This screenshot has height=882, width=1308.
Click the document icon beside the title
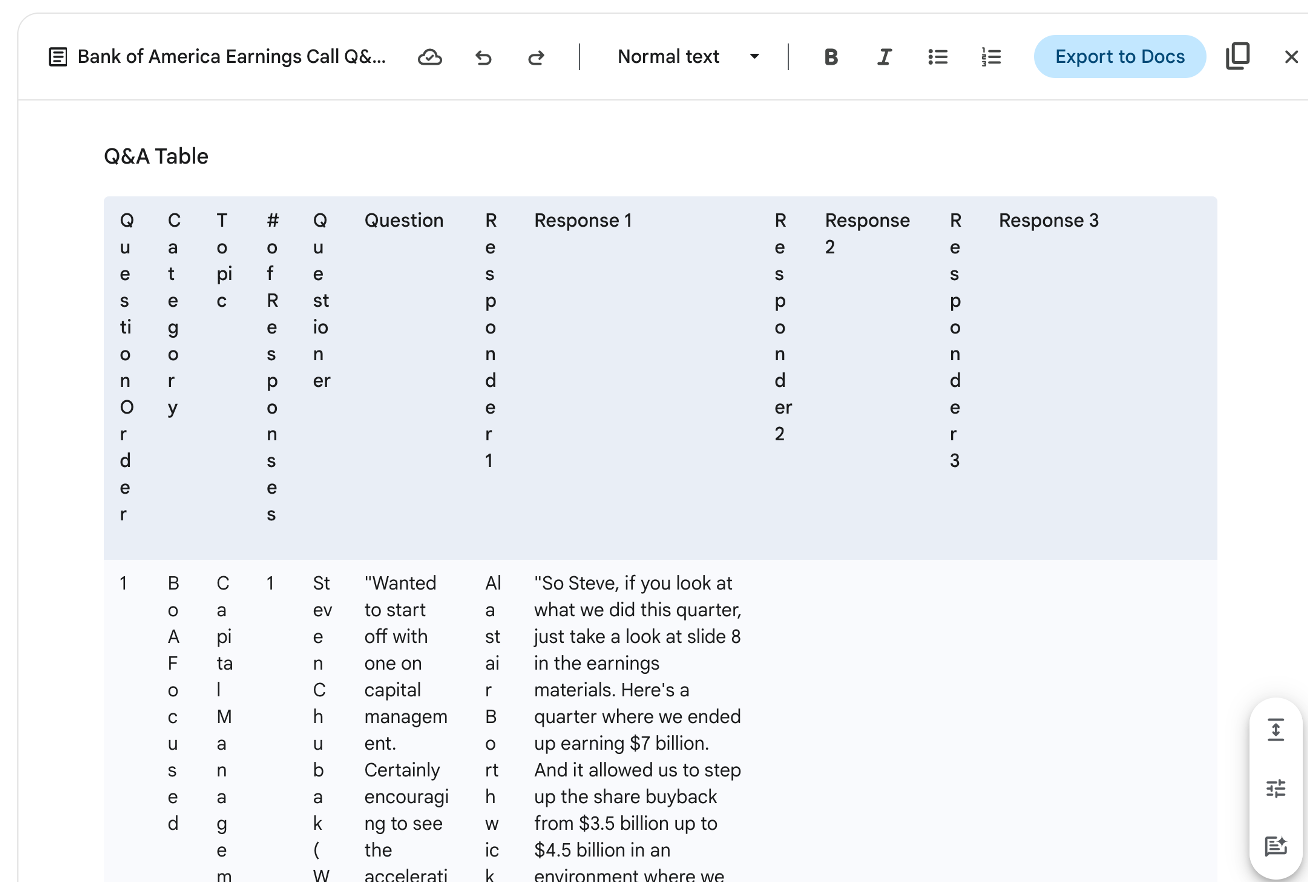[58, 57]
